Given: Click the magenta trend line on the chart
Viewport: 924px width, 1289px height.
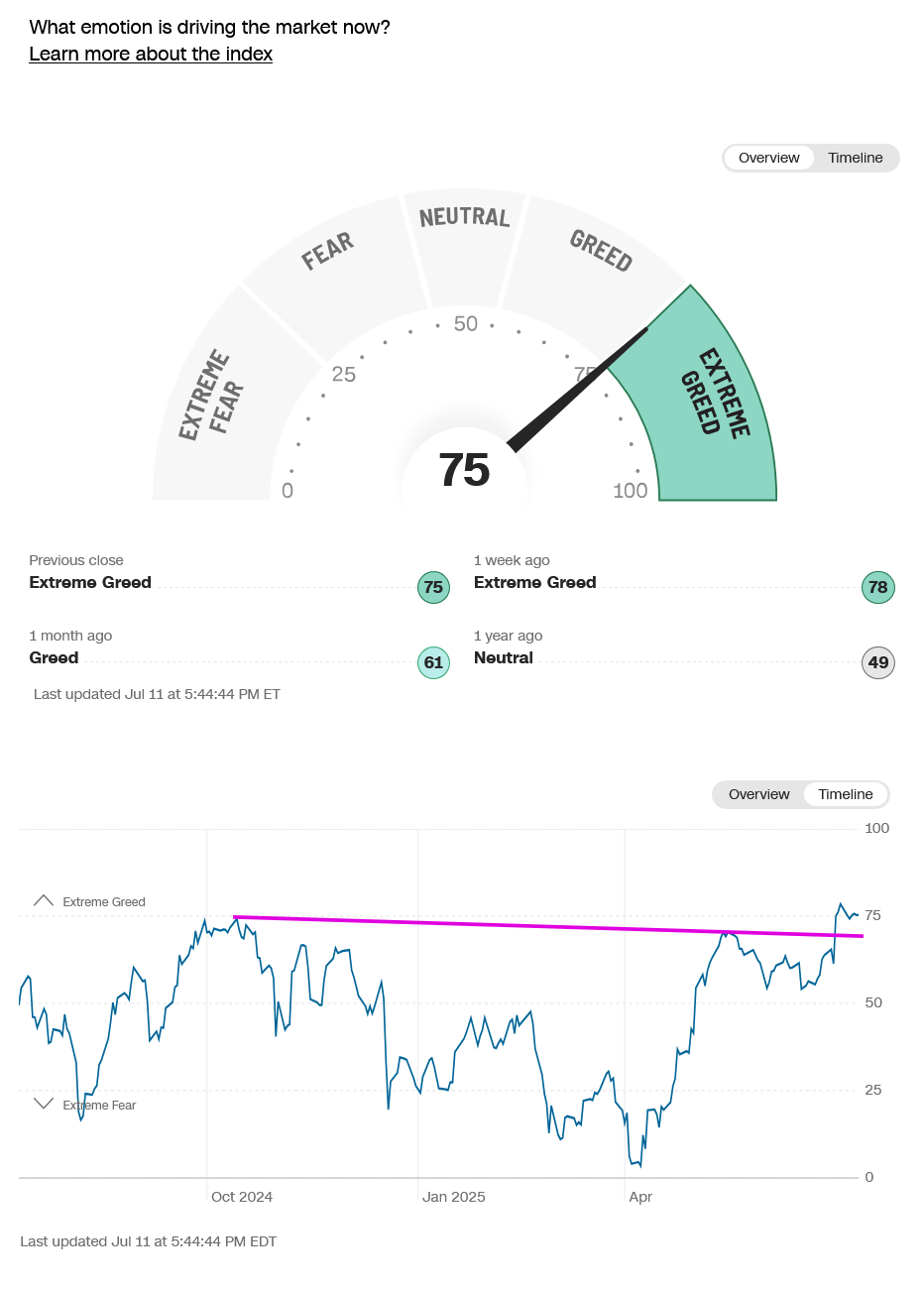Looking at the screenshot, I should [x=548, y=926].
